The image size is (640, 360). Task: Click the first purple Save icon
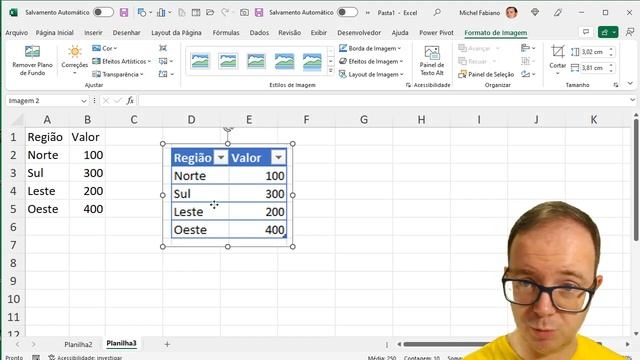tap(124, 13)
